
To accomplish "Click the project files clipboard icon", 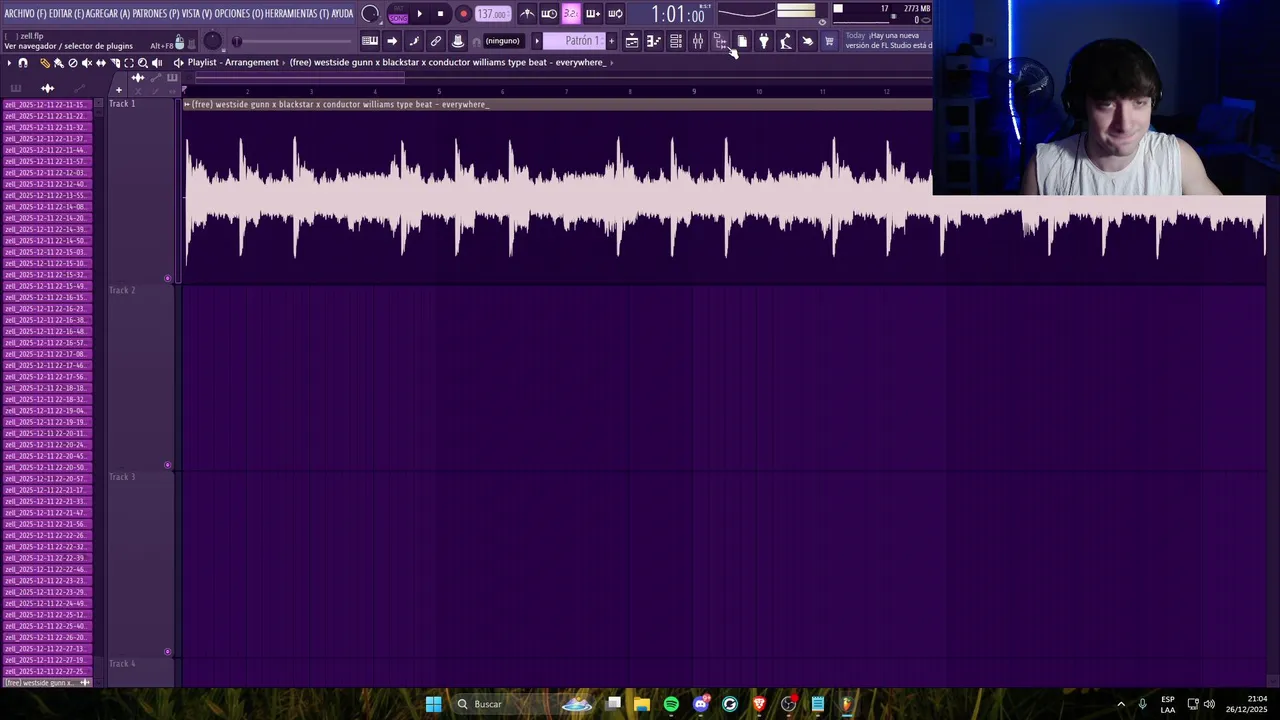I will [x=742, y=41].
